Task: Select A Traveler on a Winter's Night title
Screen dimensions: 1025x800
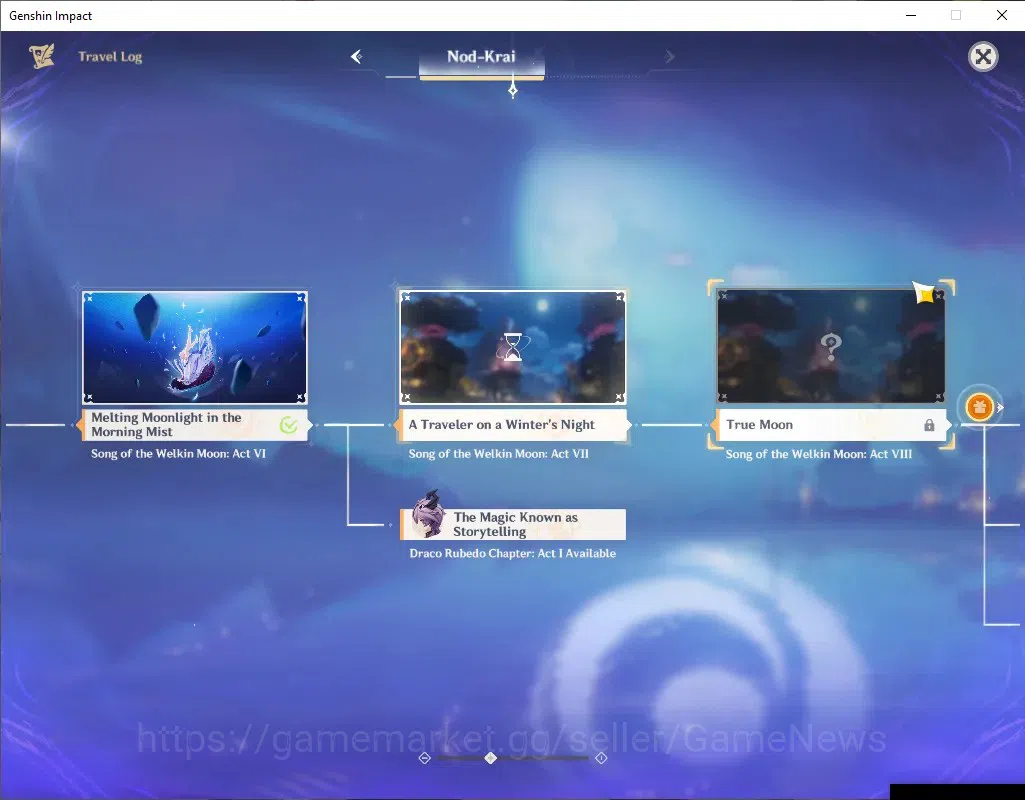Action: tap(501, 425)
